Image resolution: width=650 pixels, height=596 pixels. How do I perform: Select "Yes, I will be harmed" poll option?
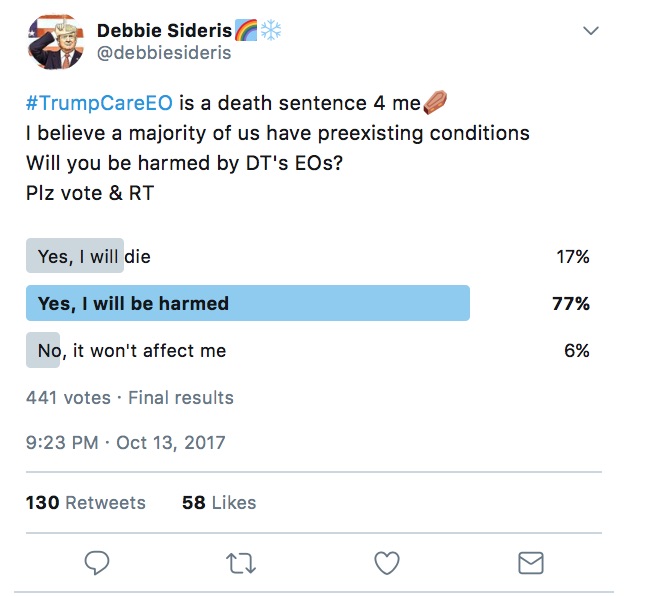pos(133,303)
